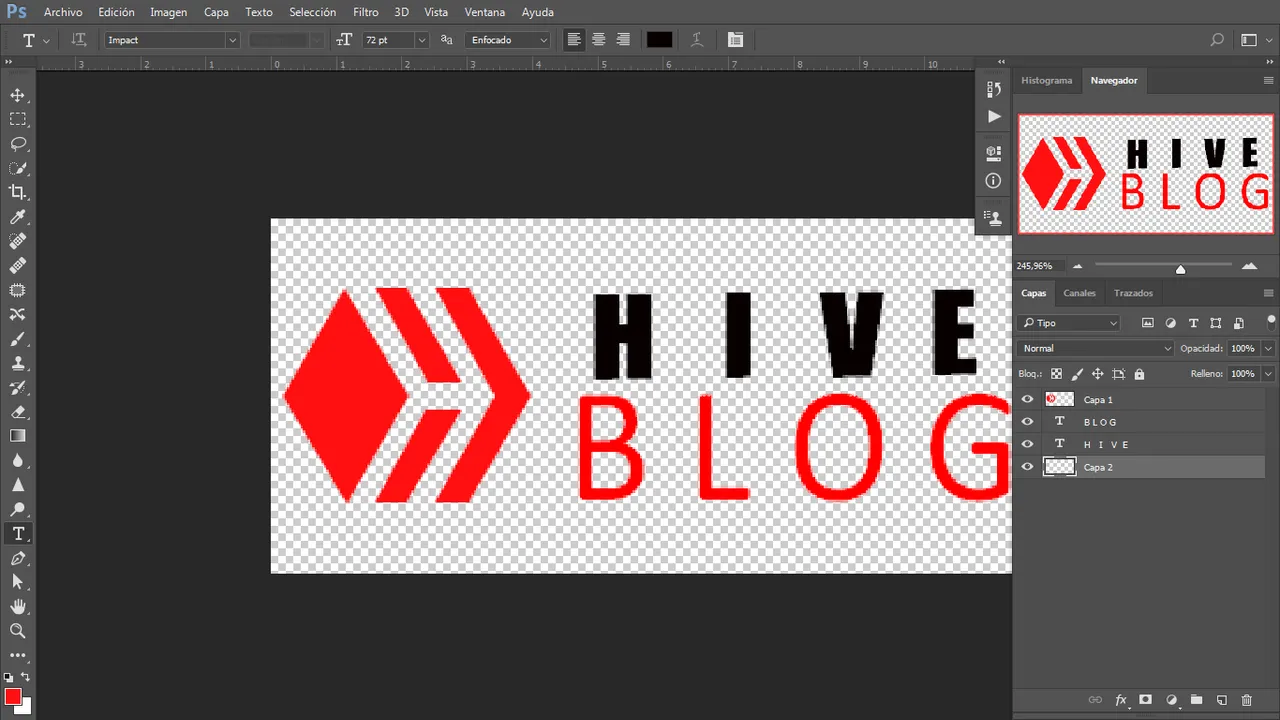Click the warp text icon

point(697,40)
